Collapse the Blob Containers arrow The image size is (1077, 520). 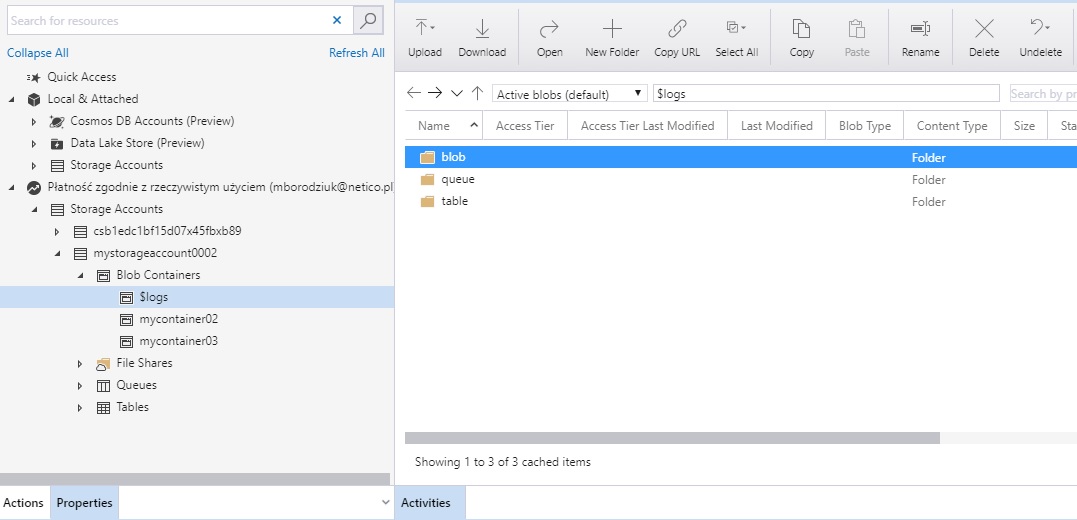click(x=80, y=275)
